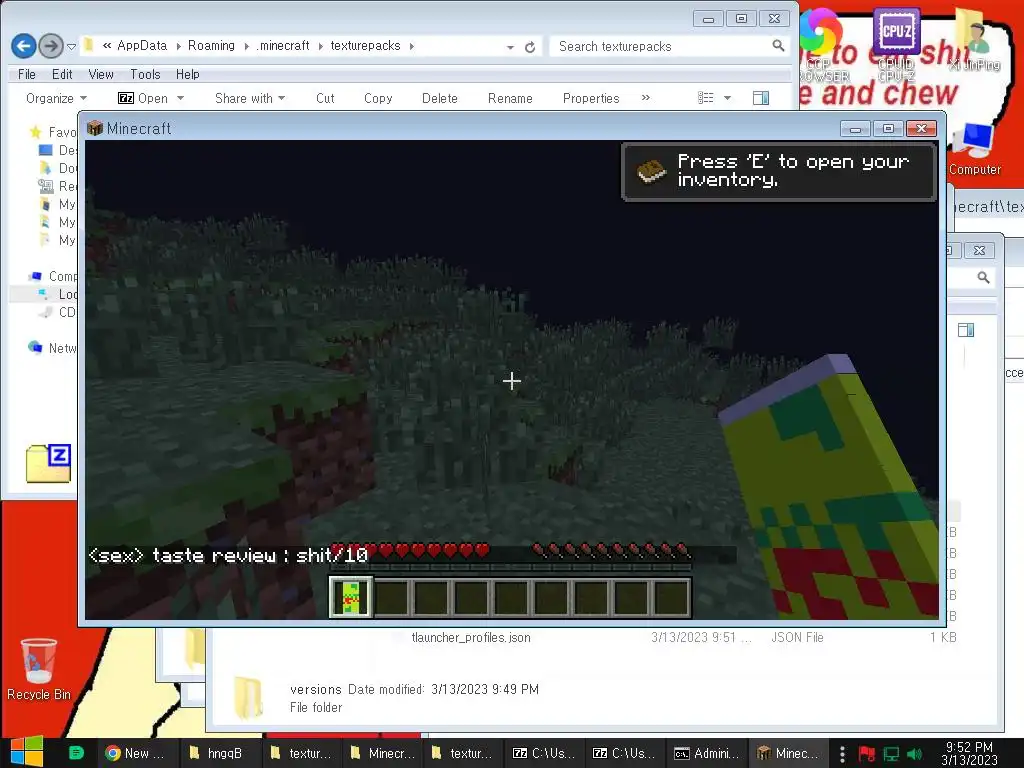Image resolution: width=1024 pixels, height=768 pixels.
Task: Select .minecraft in the address breadcrumb
Action: [x=283, y=46]
